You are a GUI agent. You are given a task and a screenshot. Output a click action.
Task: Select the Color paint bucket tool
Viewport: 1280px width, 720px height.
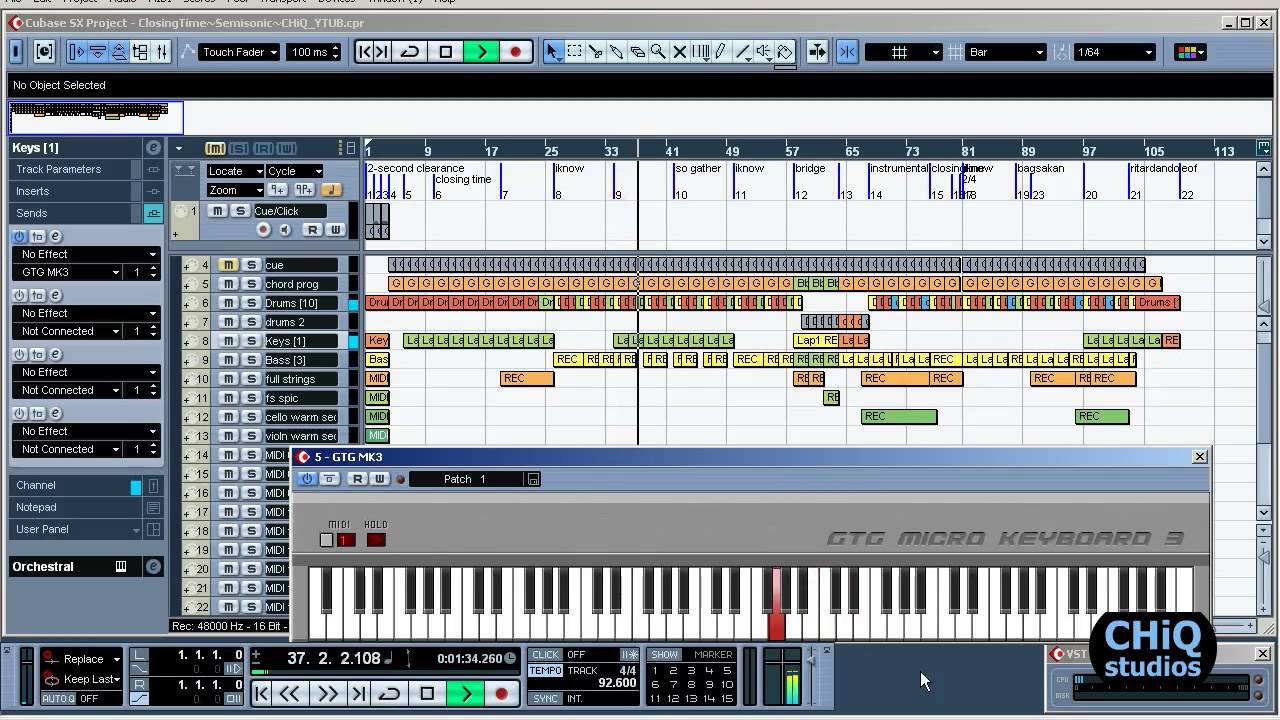coord(785,52)
